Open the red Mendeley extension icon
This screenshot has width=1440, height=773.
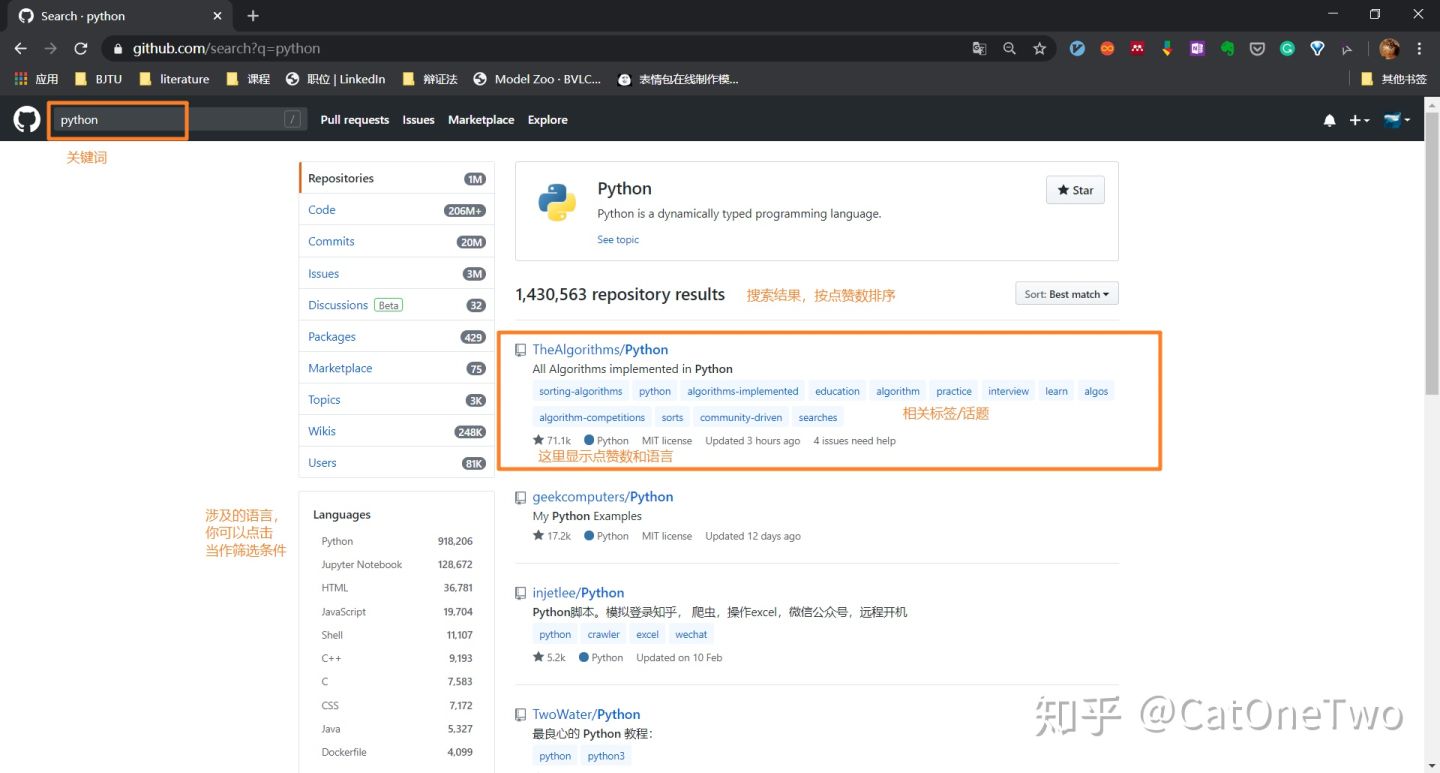(x=1137, y=48)
